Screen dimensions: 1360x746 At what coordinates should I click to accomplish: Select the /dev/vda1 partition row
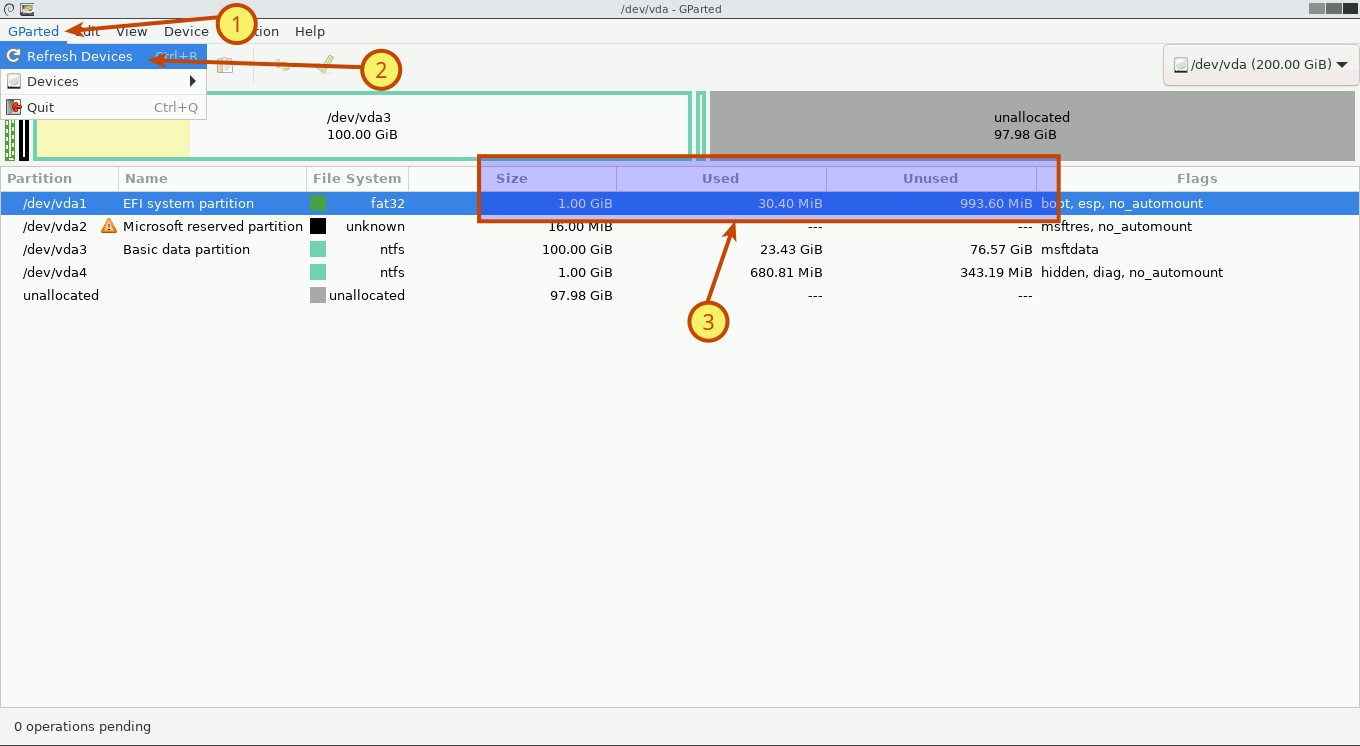tap(680, 203)
